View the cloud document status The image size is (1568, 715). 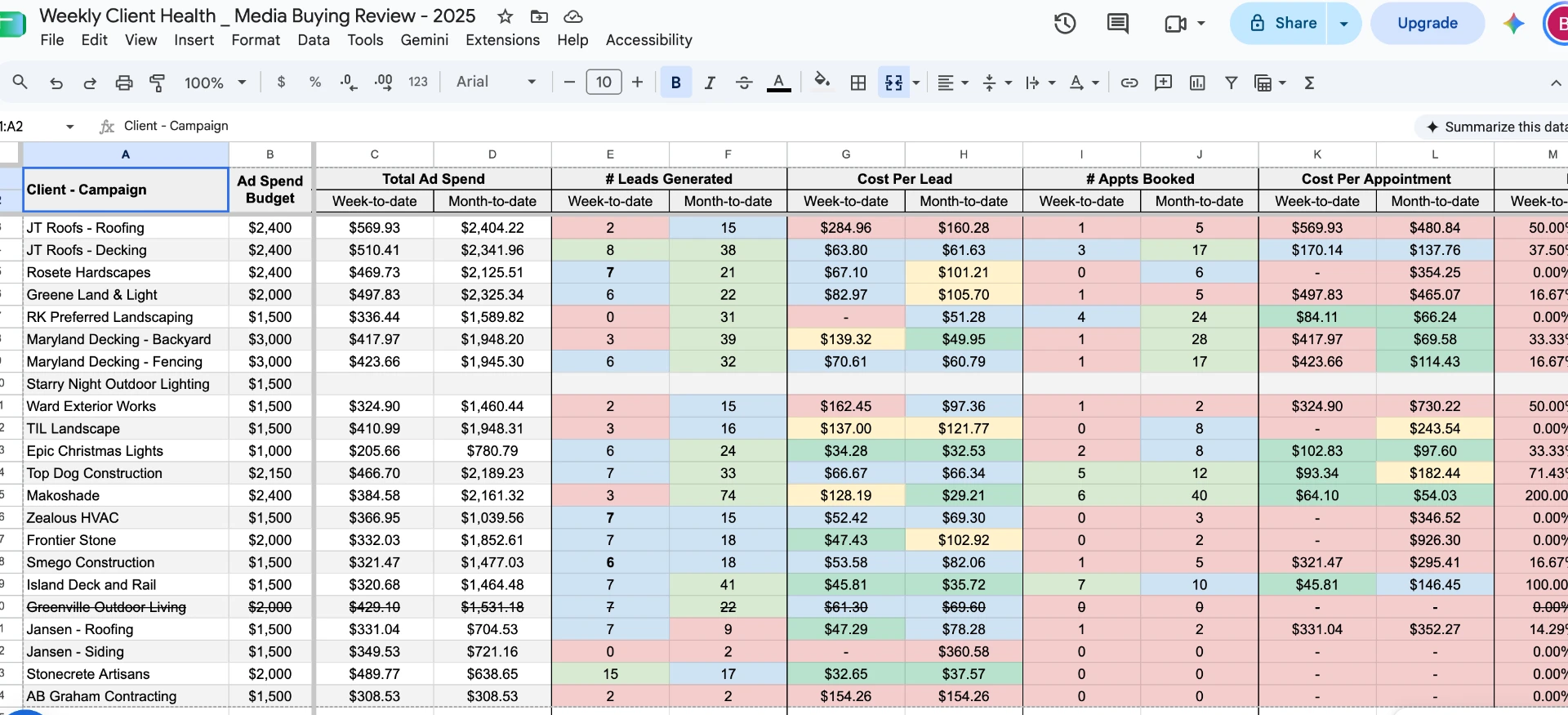pos(573,16)
